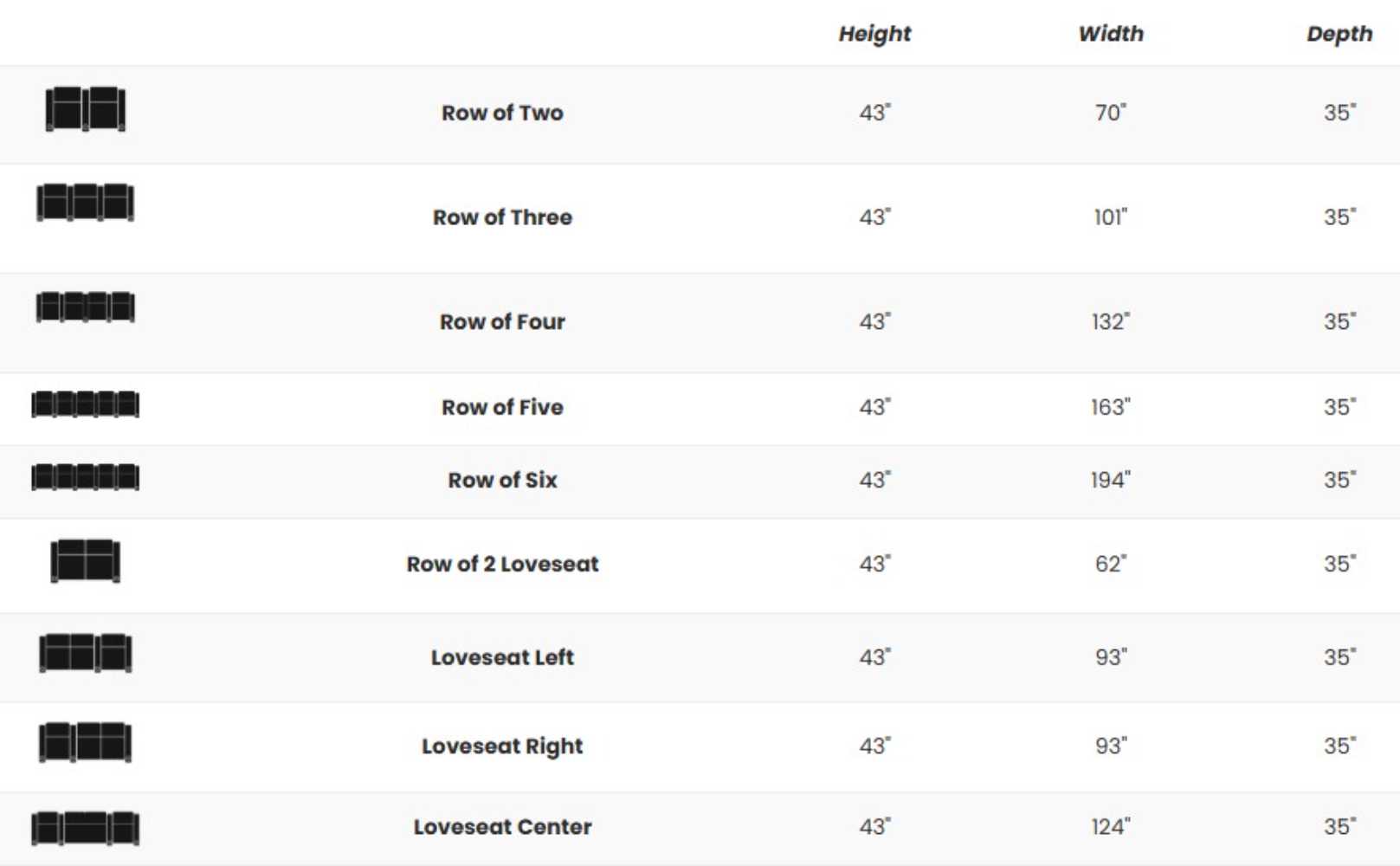Screen dimensions: 1400x866
Task: Choose the Row of 2 Loveseat icon
Action: pos(85,560)
